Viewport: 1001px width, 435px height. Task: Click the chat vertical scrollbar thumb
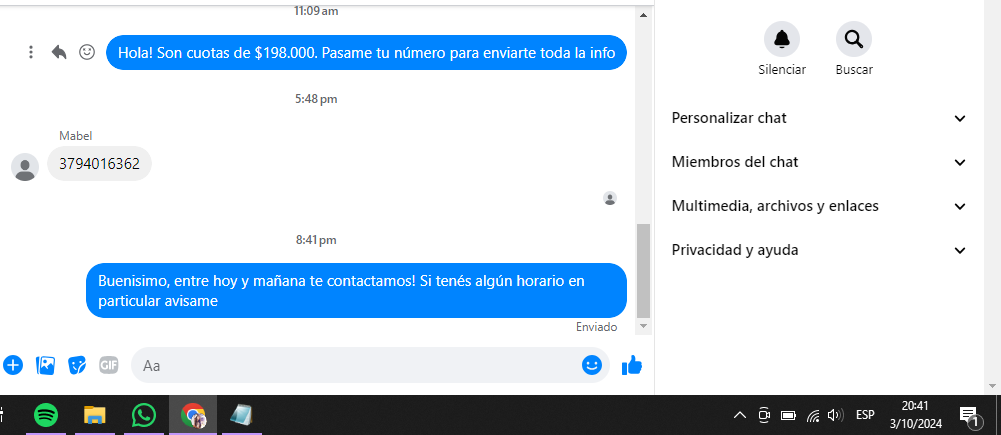644,271
